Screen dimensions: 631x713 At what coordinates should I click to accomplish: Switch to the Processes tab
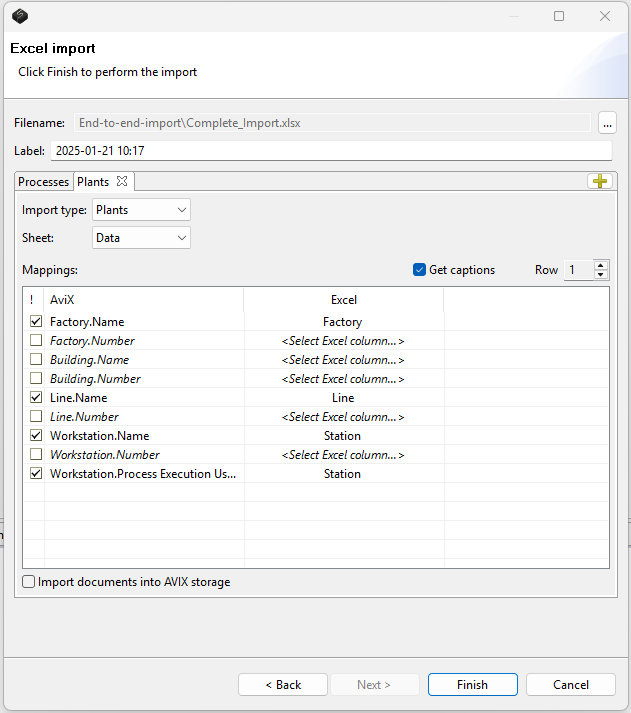[44, 182]
